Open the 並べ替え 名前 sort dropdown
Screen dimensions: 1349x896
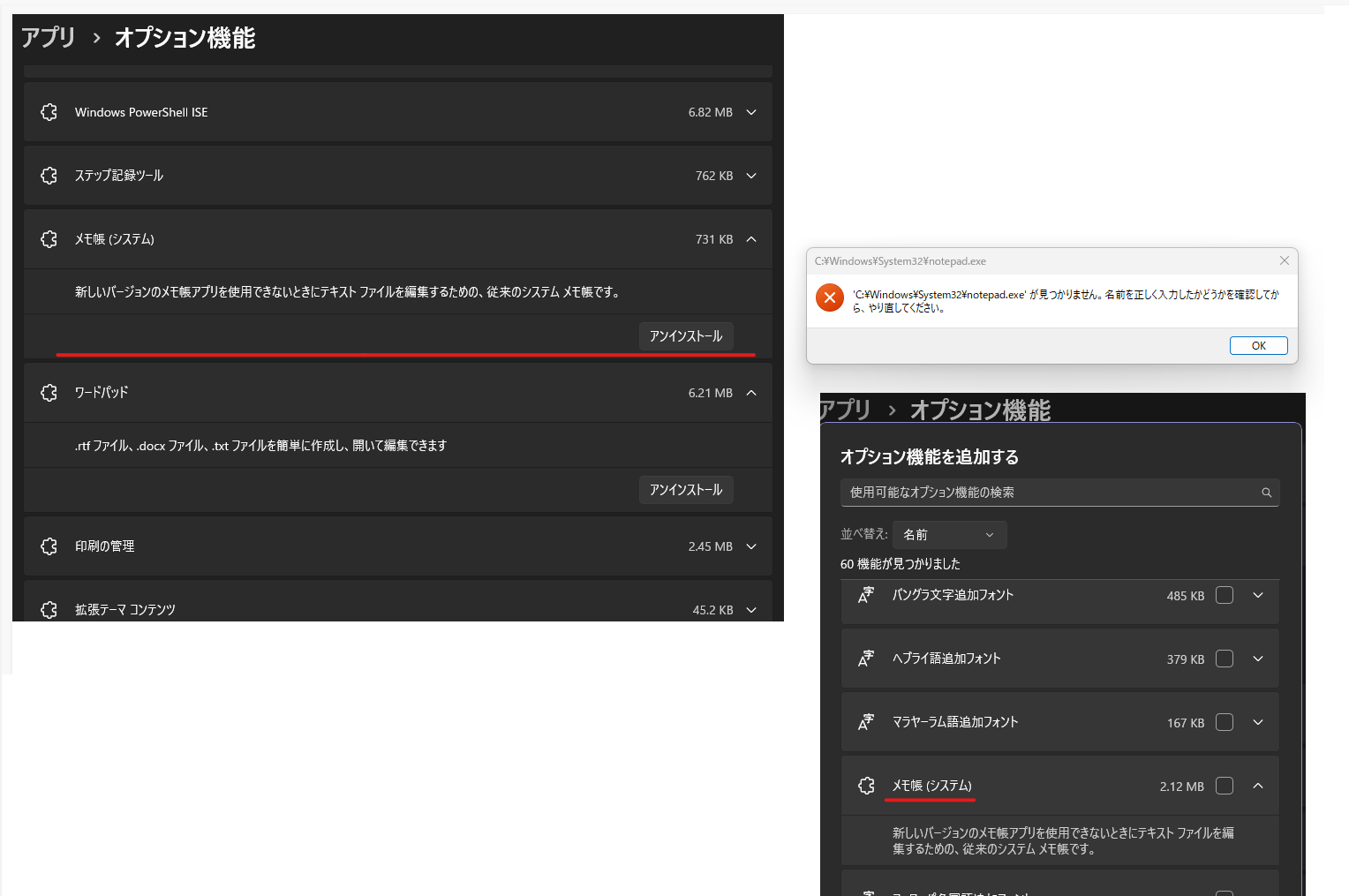950,535
